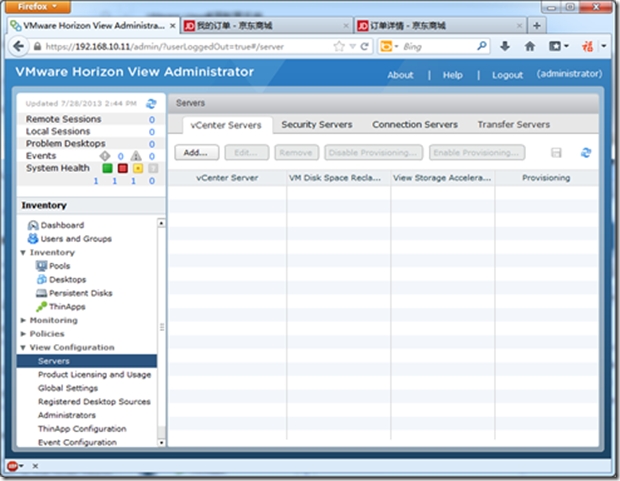This screenshot has width=620, height=481.
Task: Click the Remove button
Action: pos(297,153)
